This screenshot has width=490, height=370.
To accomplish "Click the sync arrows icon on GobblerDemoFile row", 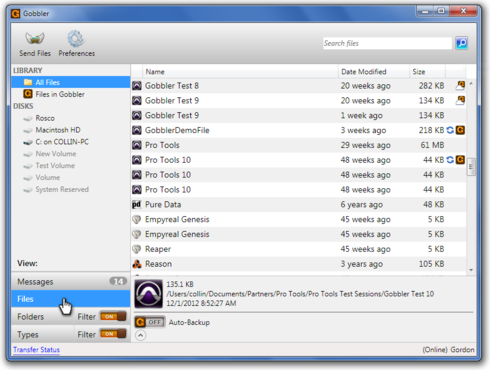I will click(x=450, y=130).
